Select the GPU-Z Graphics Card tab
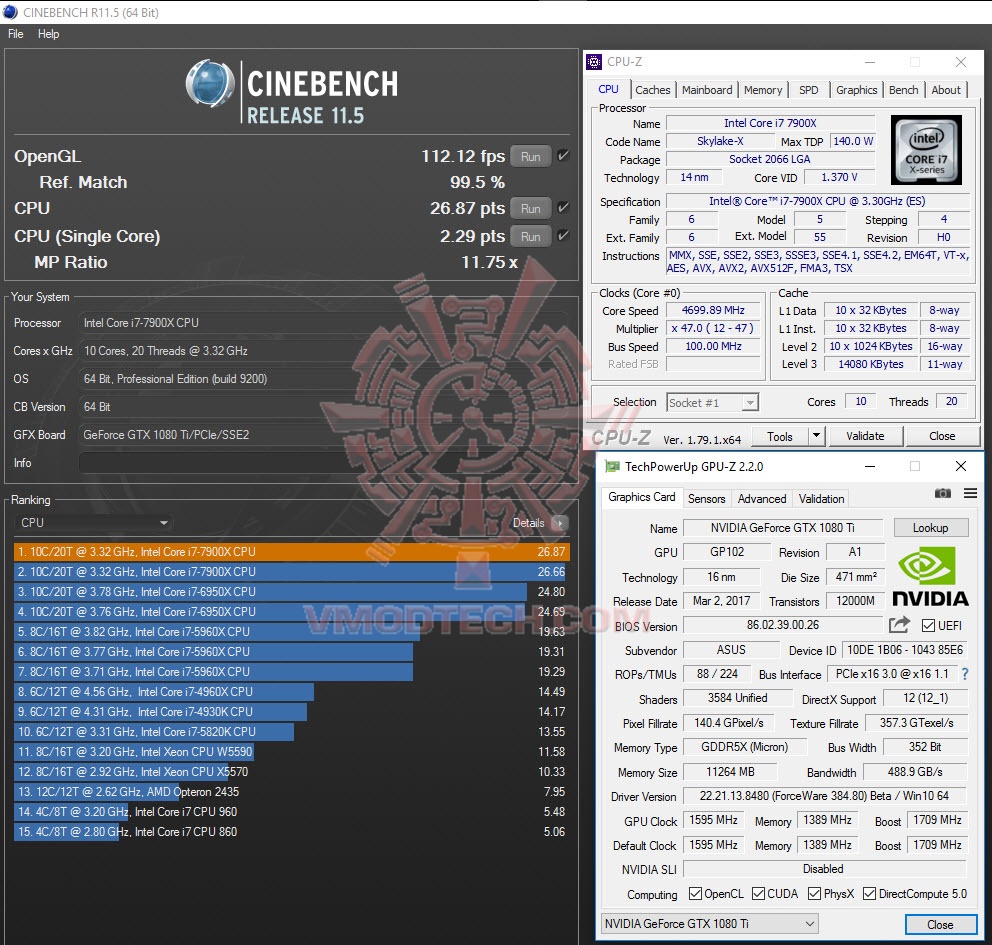 642,497
